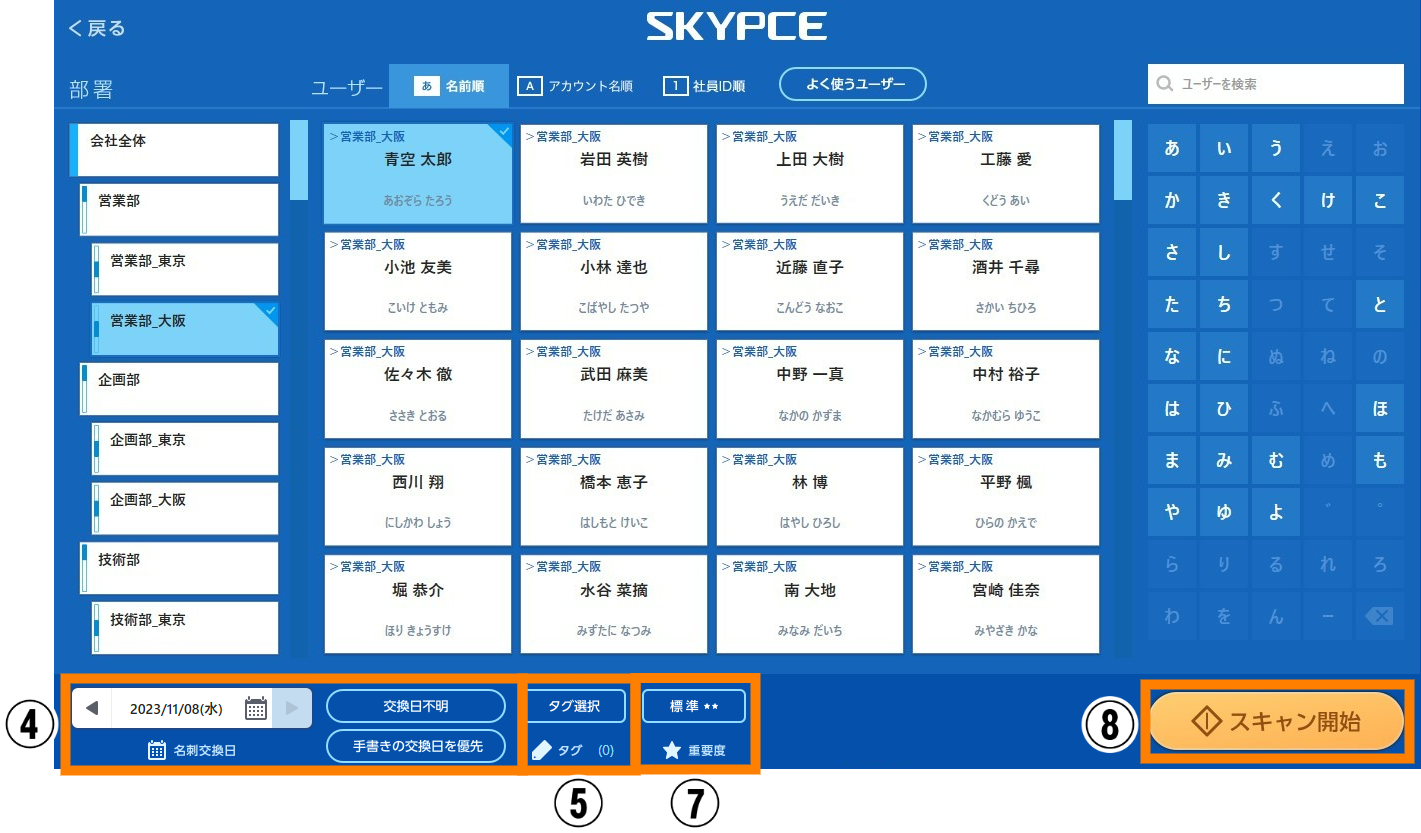The image size is (1421, 833).
Task: Open the 標準 importance level selector
Action: point(694,706)
